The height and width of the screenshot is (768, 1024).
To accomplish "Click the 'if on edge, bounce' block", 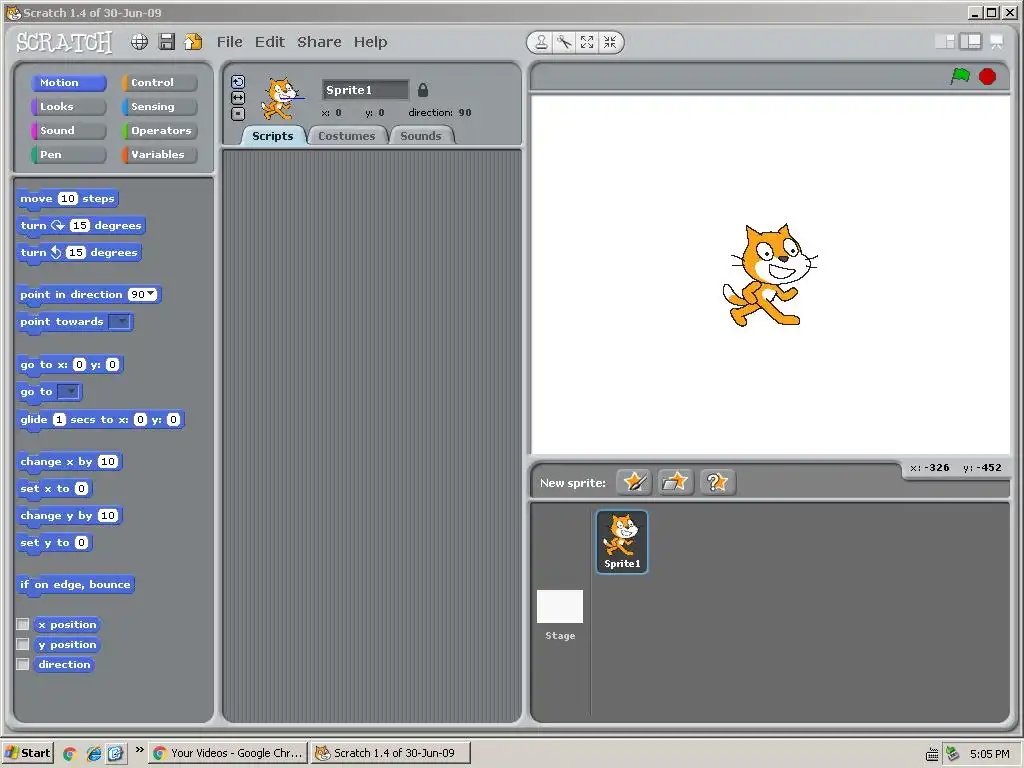I will [75, 584].
